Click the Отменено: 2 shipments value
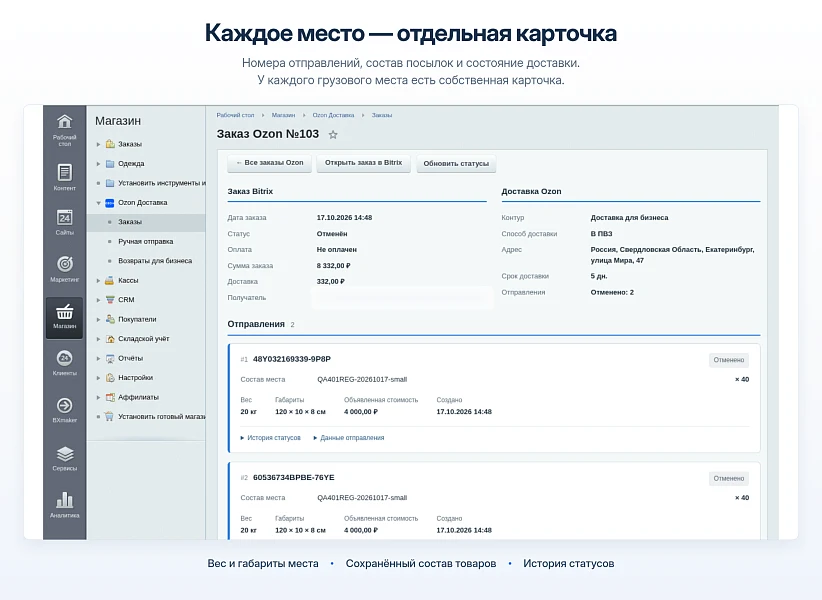 tap(612, 292)
